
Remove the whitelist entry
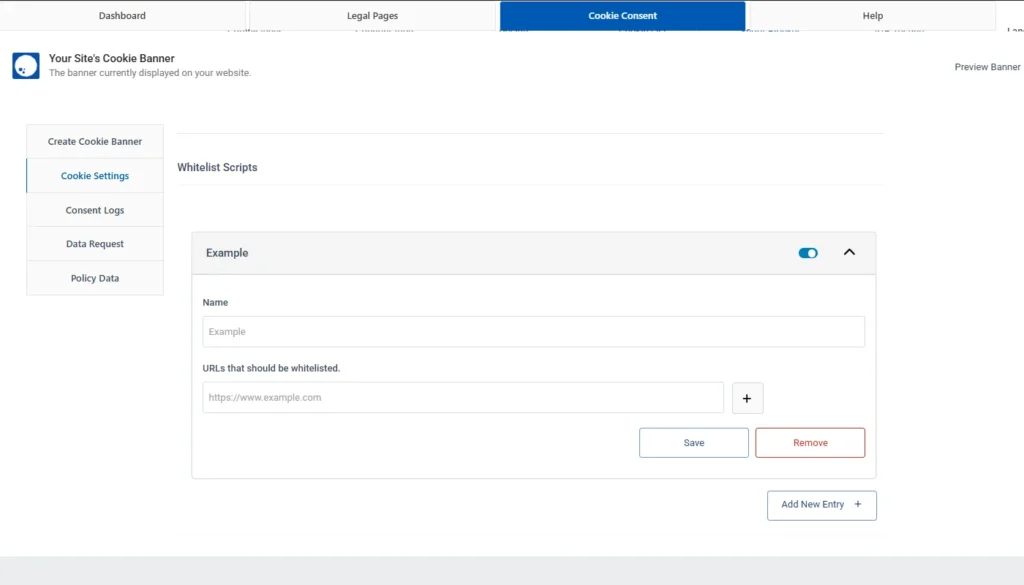pyautogui.click(x=810, y=443)
